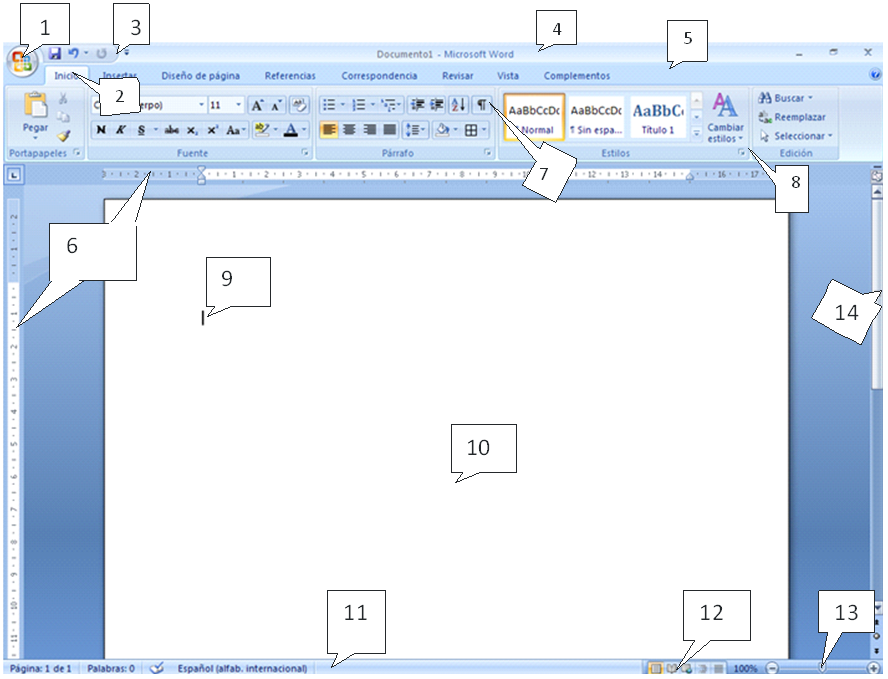Switch to Web layout view in status bar
Viewport: 888px width, 679px height.
(x=687, y=668)
